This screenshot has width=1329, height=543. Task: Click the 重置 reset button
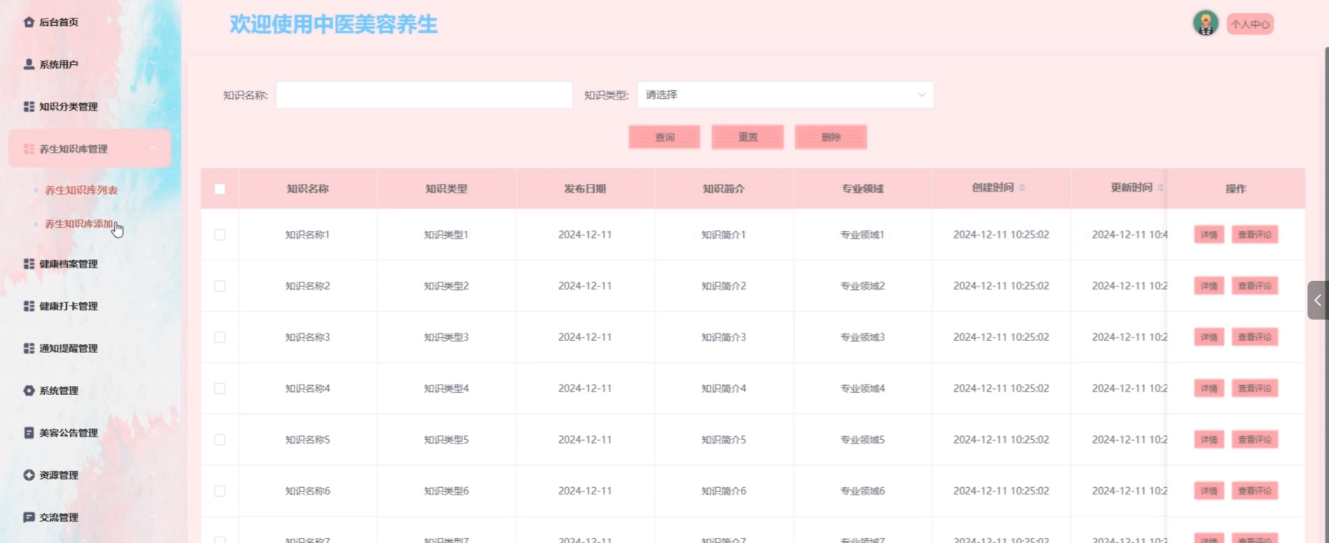coord(748,137)
